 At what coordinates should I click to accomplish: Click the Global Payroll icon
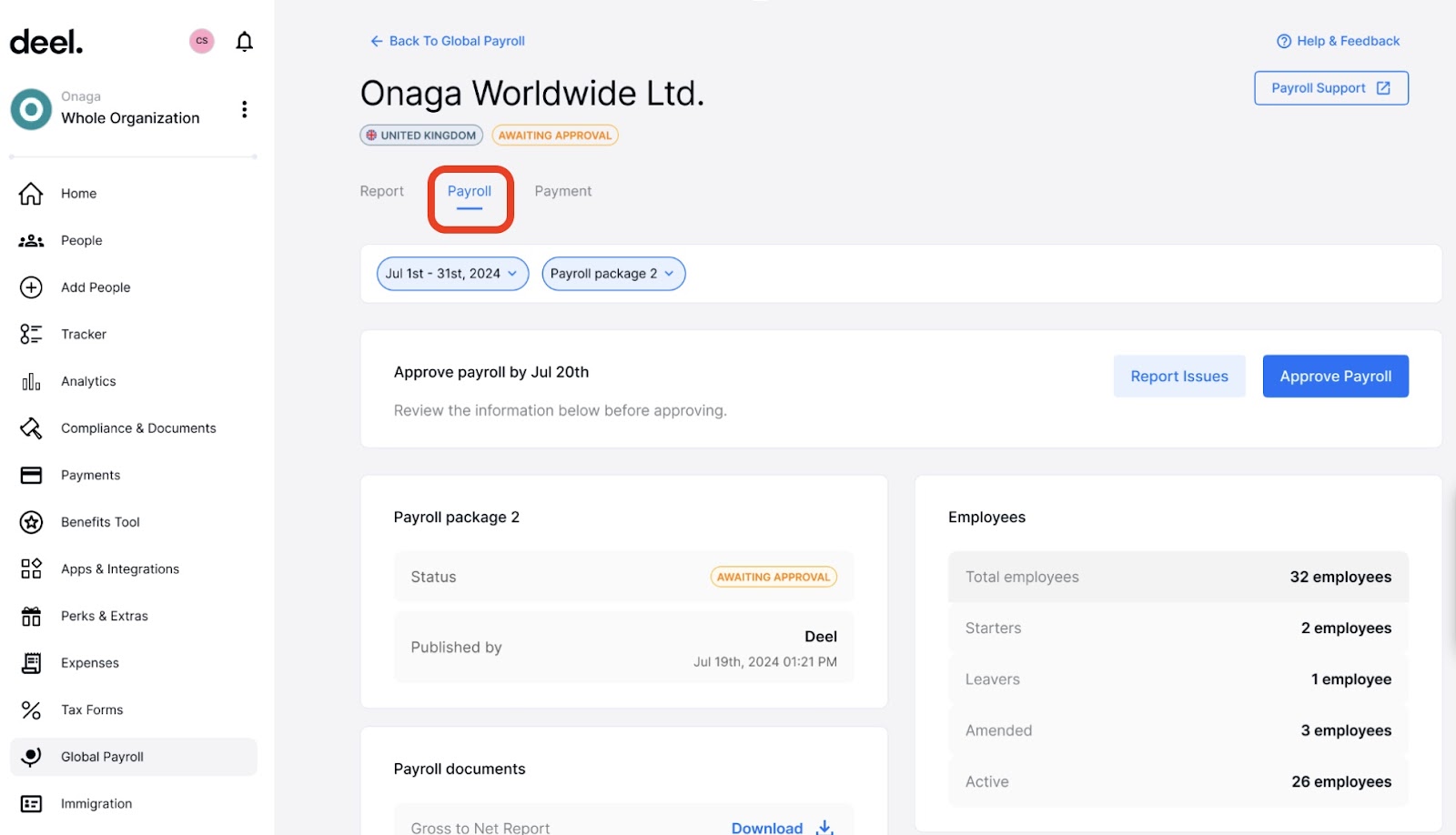31,757
